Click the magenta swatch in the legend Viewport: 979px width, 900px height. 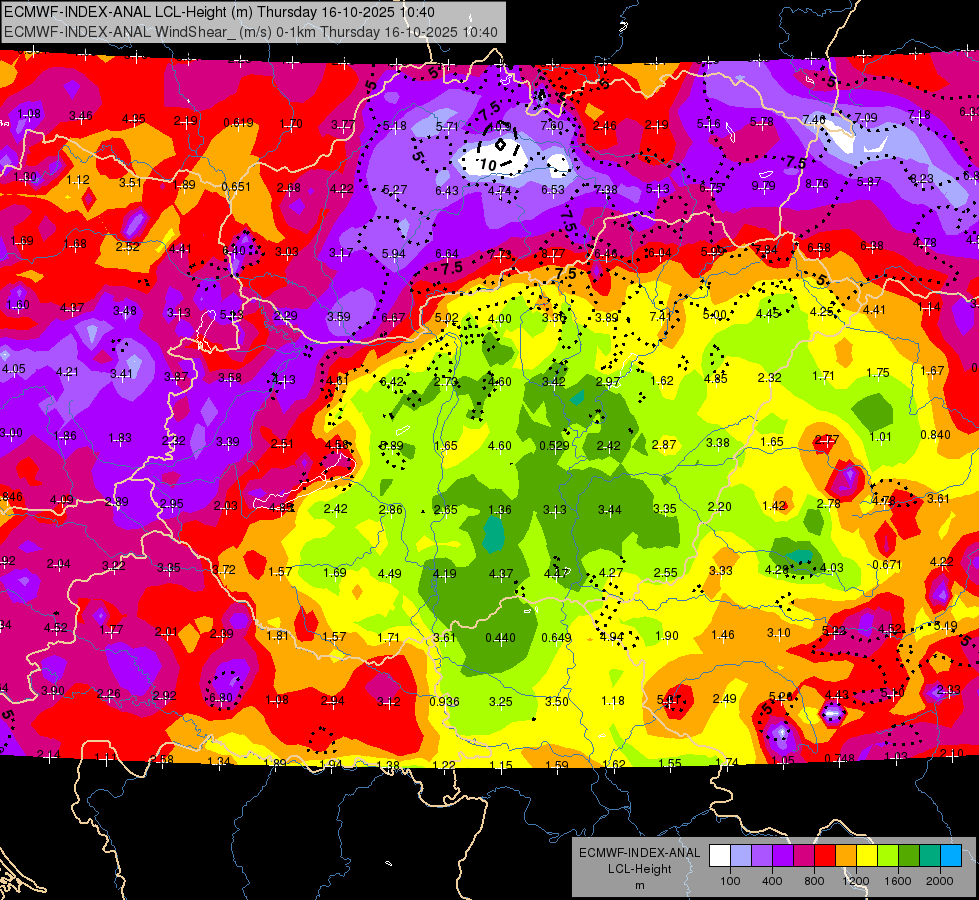pos(804,856)
